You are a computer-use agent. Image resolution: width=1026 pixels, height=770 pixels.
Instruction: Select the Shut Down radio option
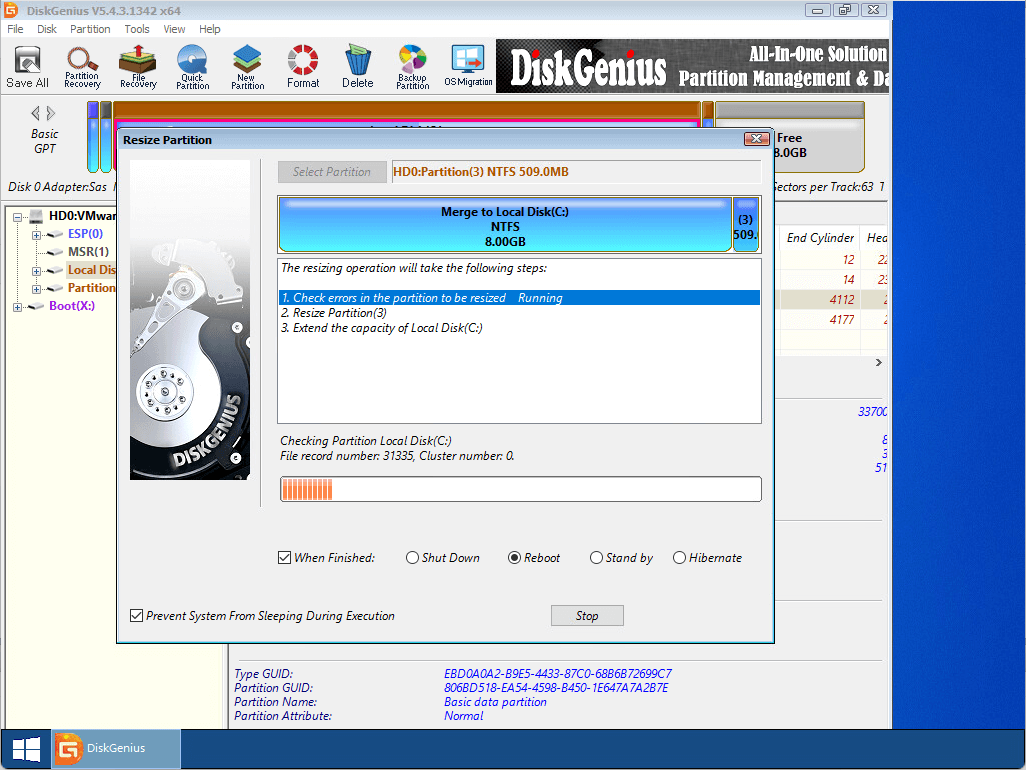point(412,558)
